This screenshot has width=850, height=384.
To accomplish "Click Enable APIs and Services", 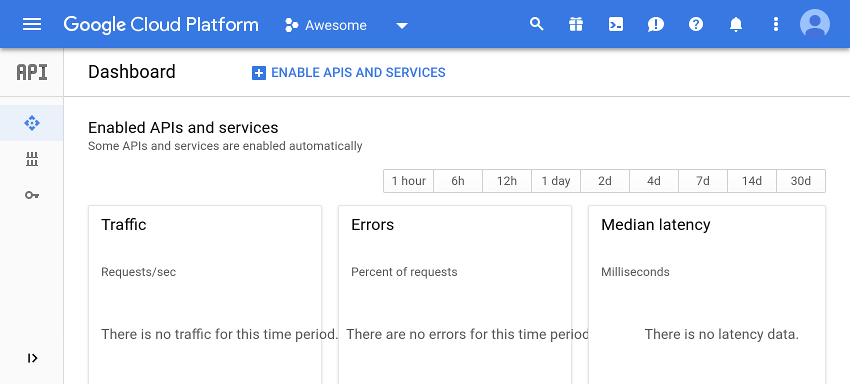I will click(x=349, y=73).
